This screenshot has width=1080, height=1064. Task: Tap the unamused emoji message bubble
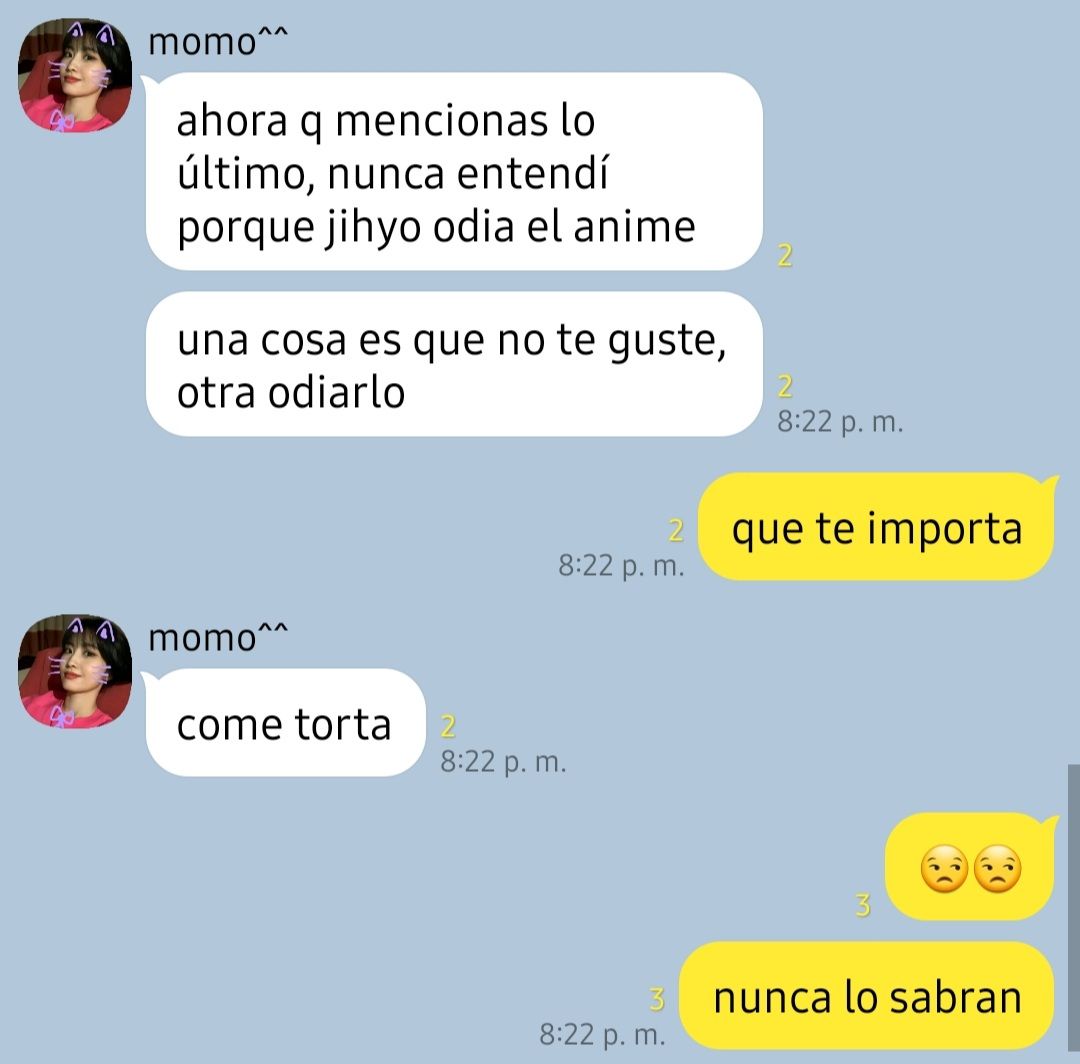coord(970,867)
